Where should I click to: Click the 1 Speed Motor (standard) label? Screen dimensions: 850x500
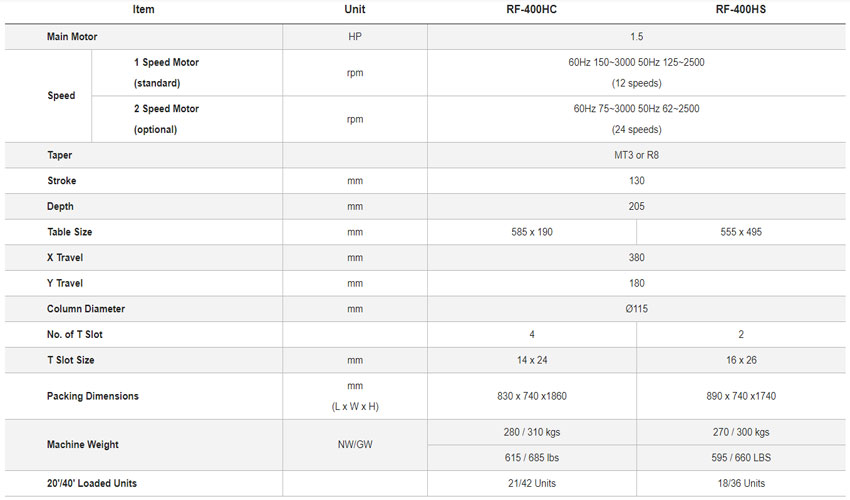pyautogui.click(x=166, y=72)
